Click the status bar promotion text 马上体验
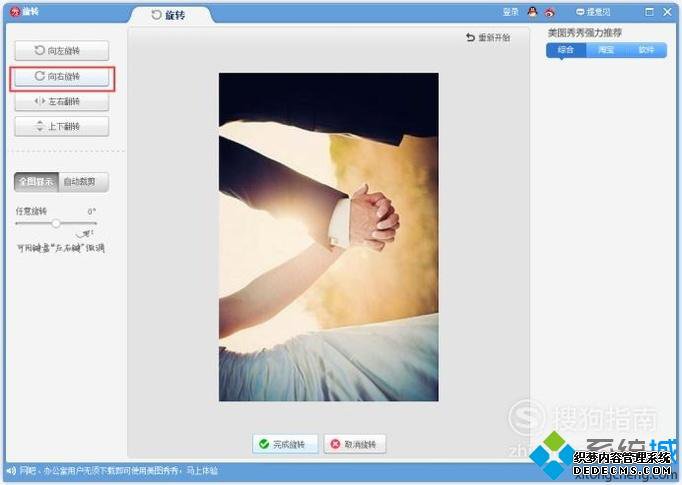 pyautogui.click(x=202, y=471)
